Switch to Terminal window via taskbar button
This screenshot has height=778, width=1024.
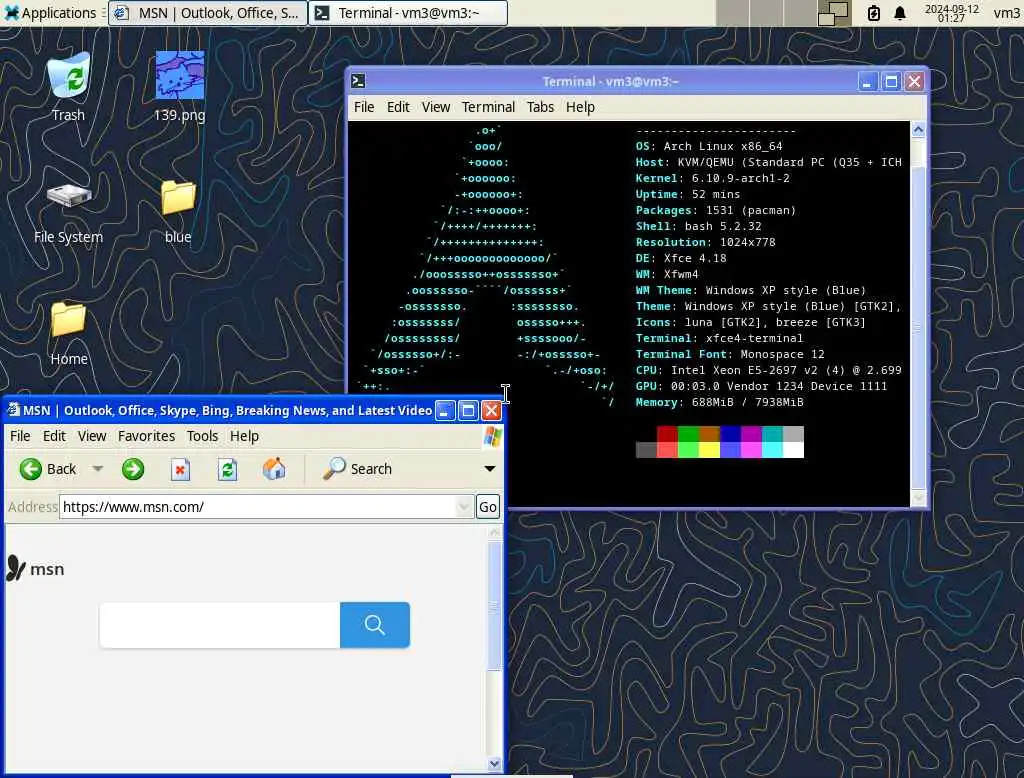click(408, 13)
